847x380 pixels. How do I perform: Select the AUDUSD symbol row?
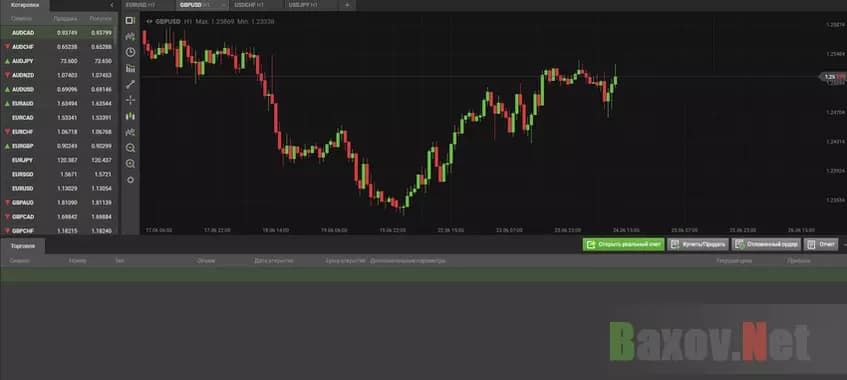[x=57, y=89]
